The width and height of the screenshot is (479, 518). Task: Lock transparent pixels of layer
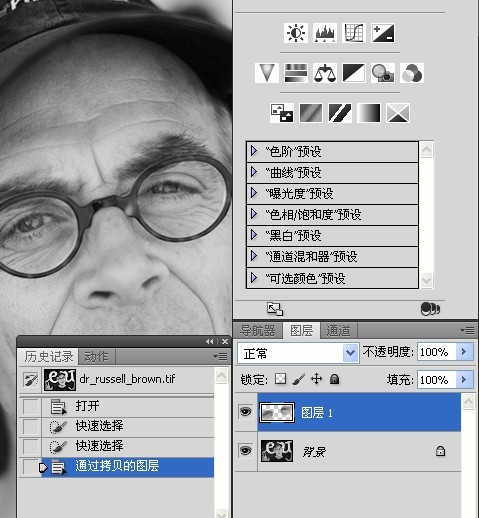click(x=280, y=379)
